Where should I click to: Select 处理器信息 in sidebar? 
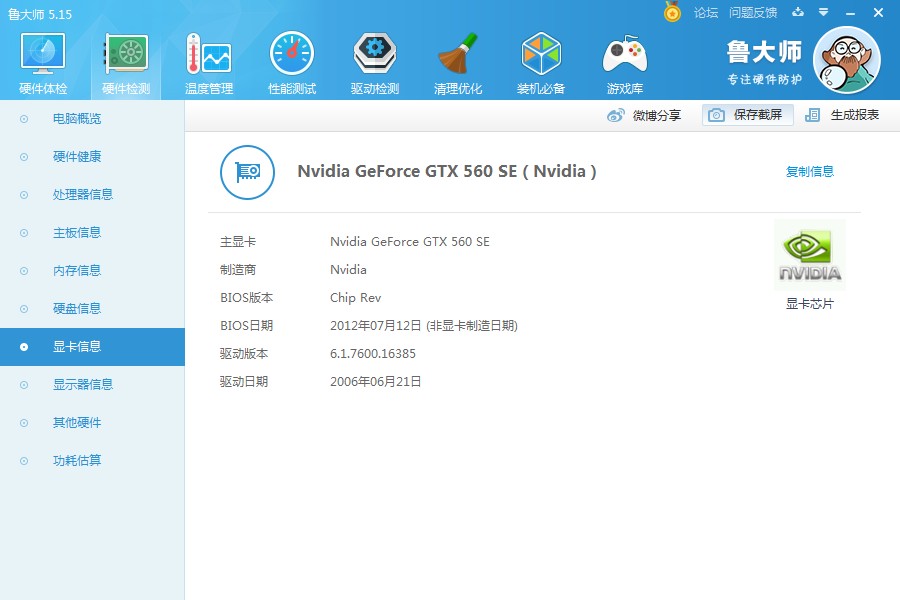click(x=92, y=195)
